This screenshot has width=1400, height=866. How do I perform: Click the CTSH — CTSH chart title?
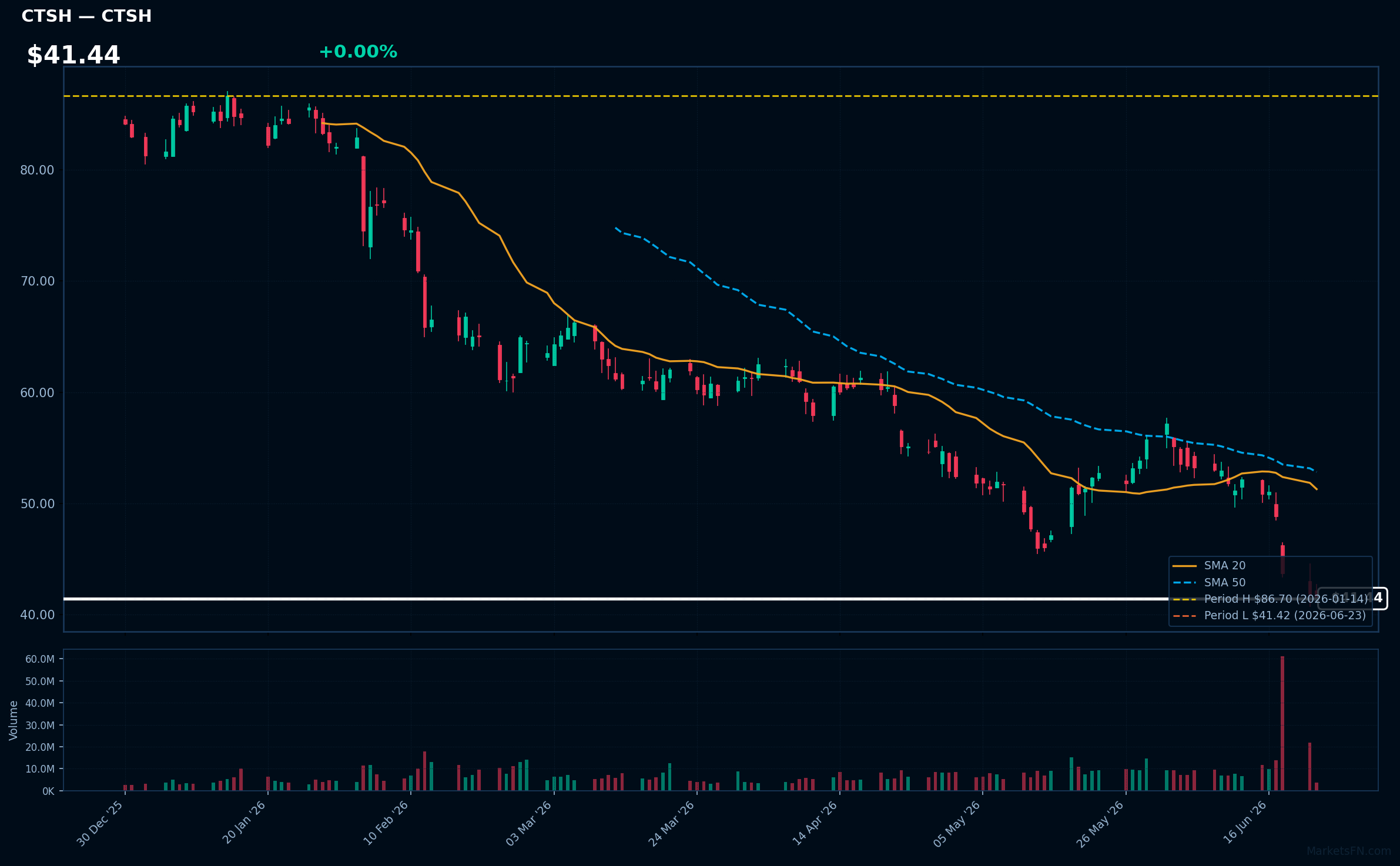click(x=86, y=16)
